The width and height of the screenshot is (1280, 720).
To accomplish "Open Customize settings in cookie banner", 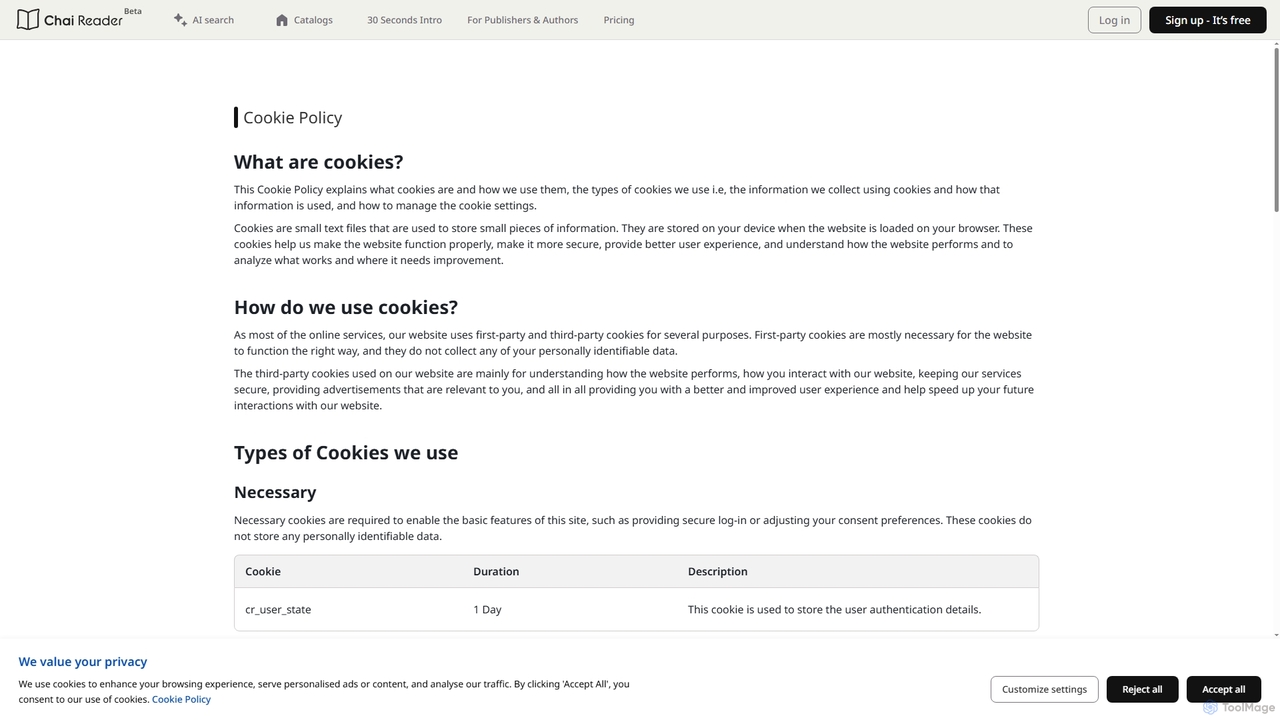I will tap(1044, 689).
